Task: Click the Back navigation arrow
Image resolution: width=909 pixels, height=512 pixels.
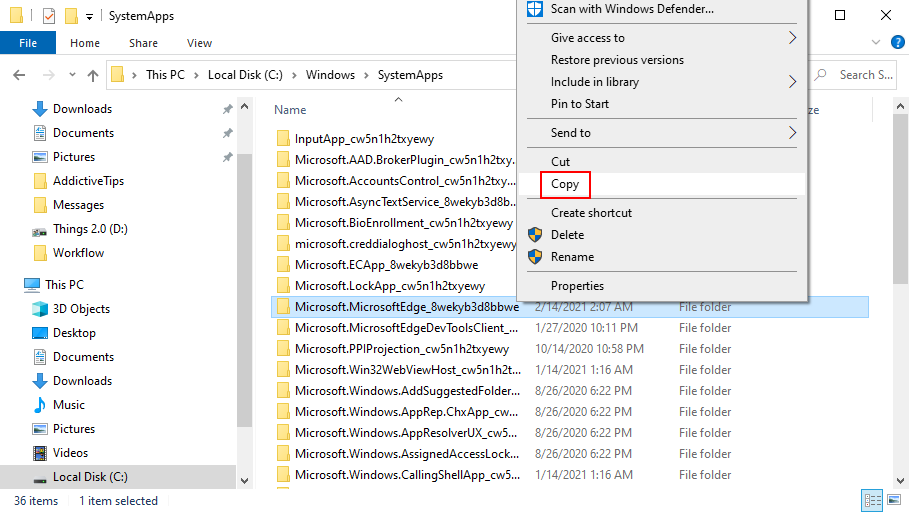Action: tap(19, 75)
